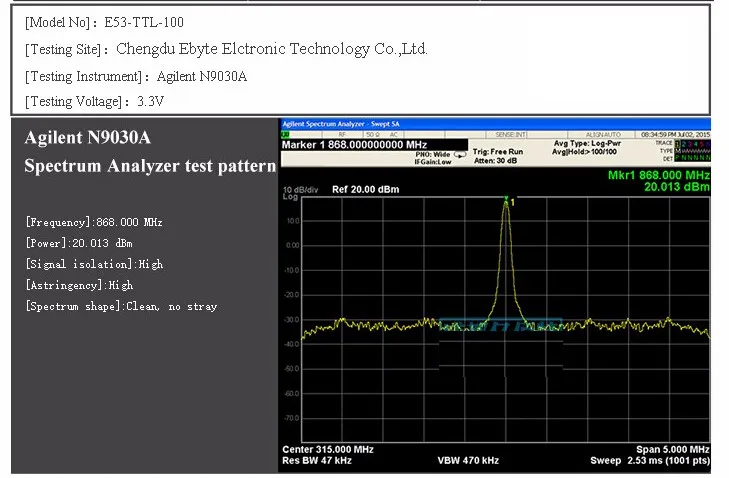
Task: Click the SENSE:INT status entry
Action: pos(510,134)
